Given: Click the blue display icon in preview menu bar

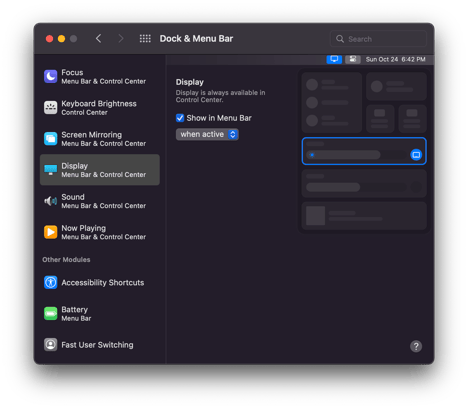Looking at the screenshot, I should click(x=334, y=59).
